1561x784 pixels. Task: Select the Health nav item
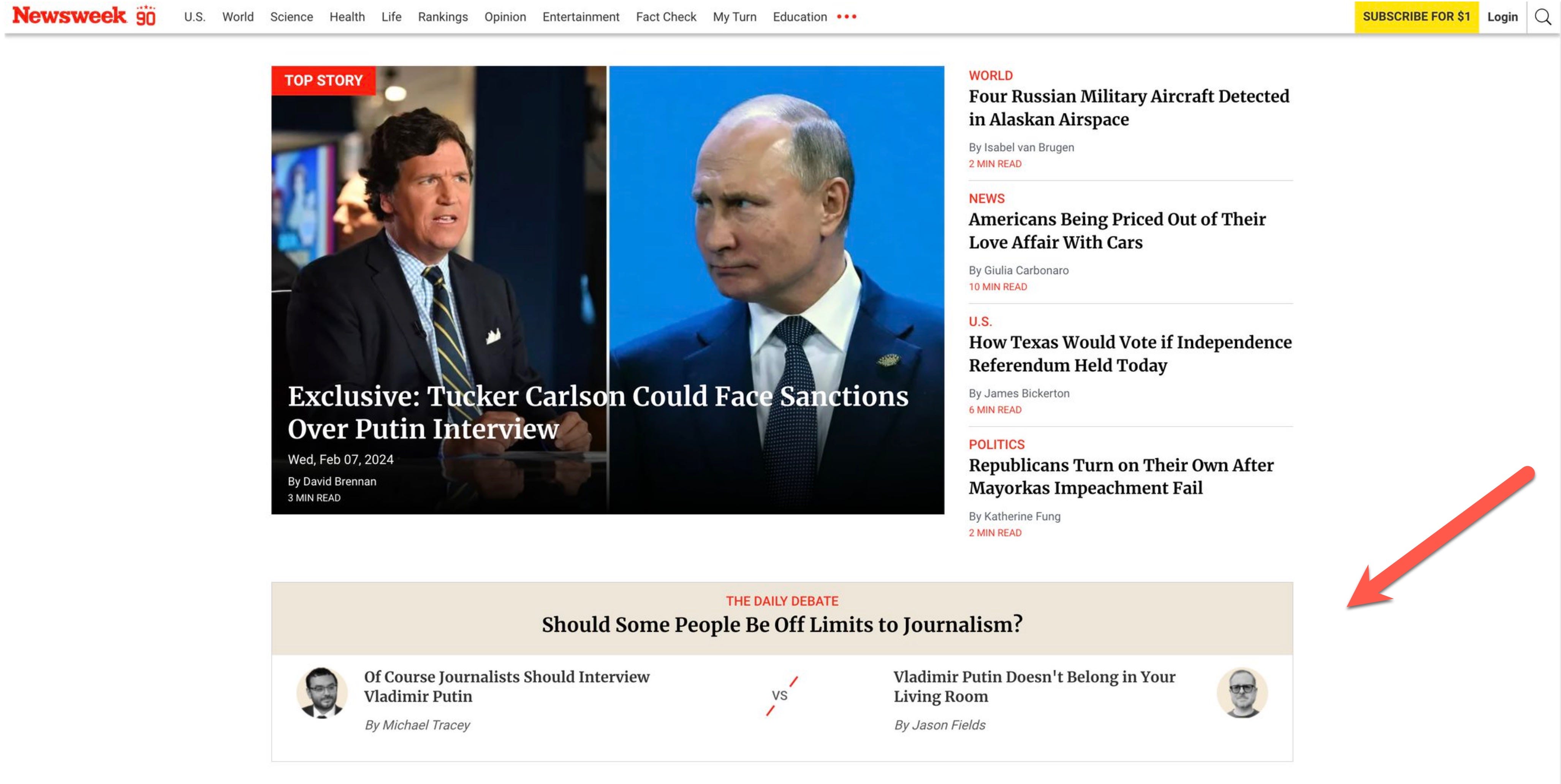point(347,17)
